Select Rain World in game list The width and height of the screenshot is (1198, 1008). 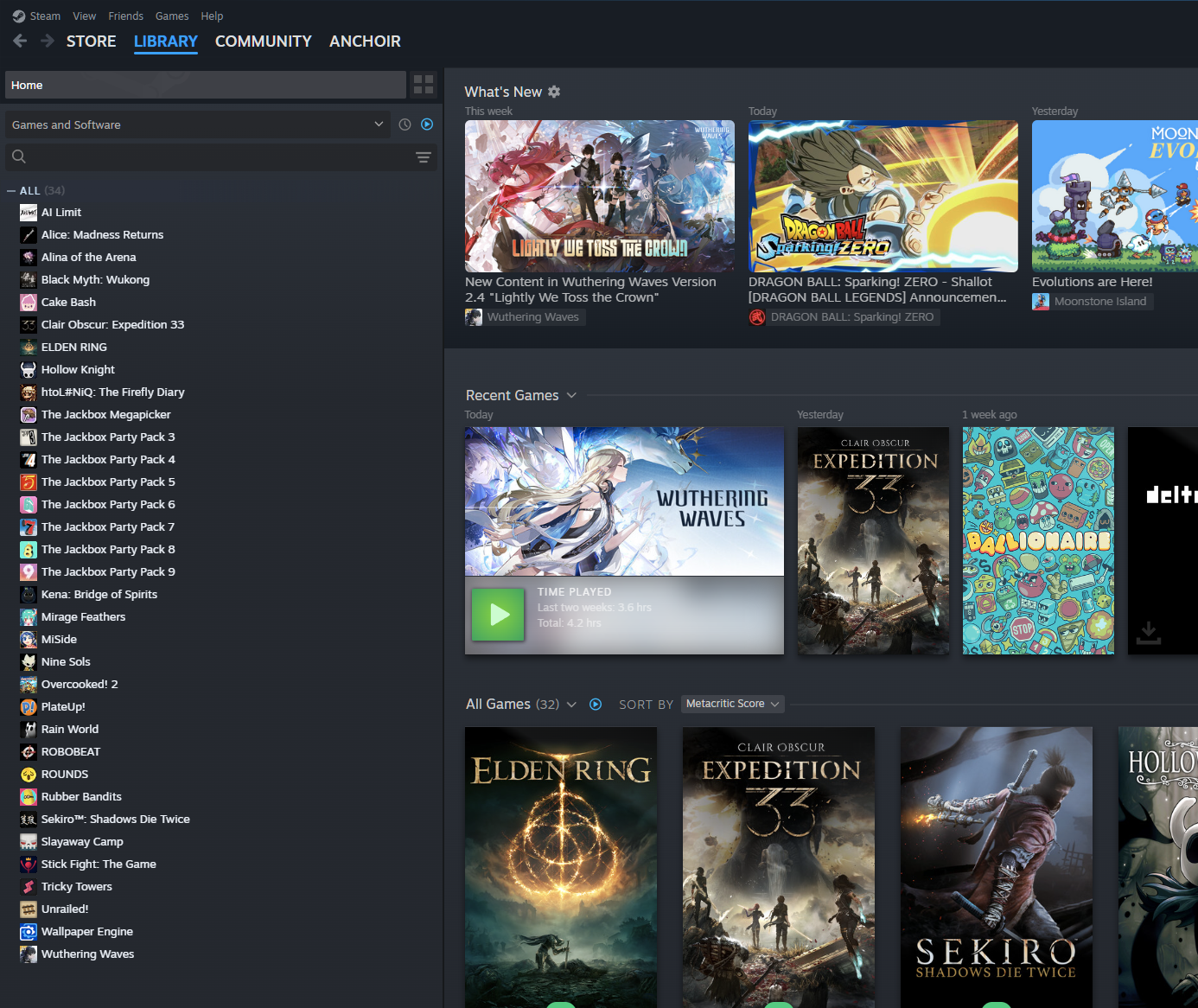(70, 729)
